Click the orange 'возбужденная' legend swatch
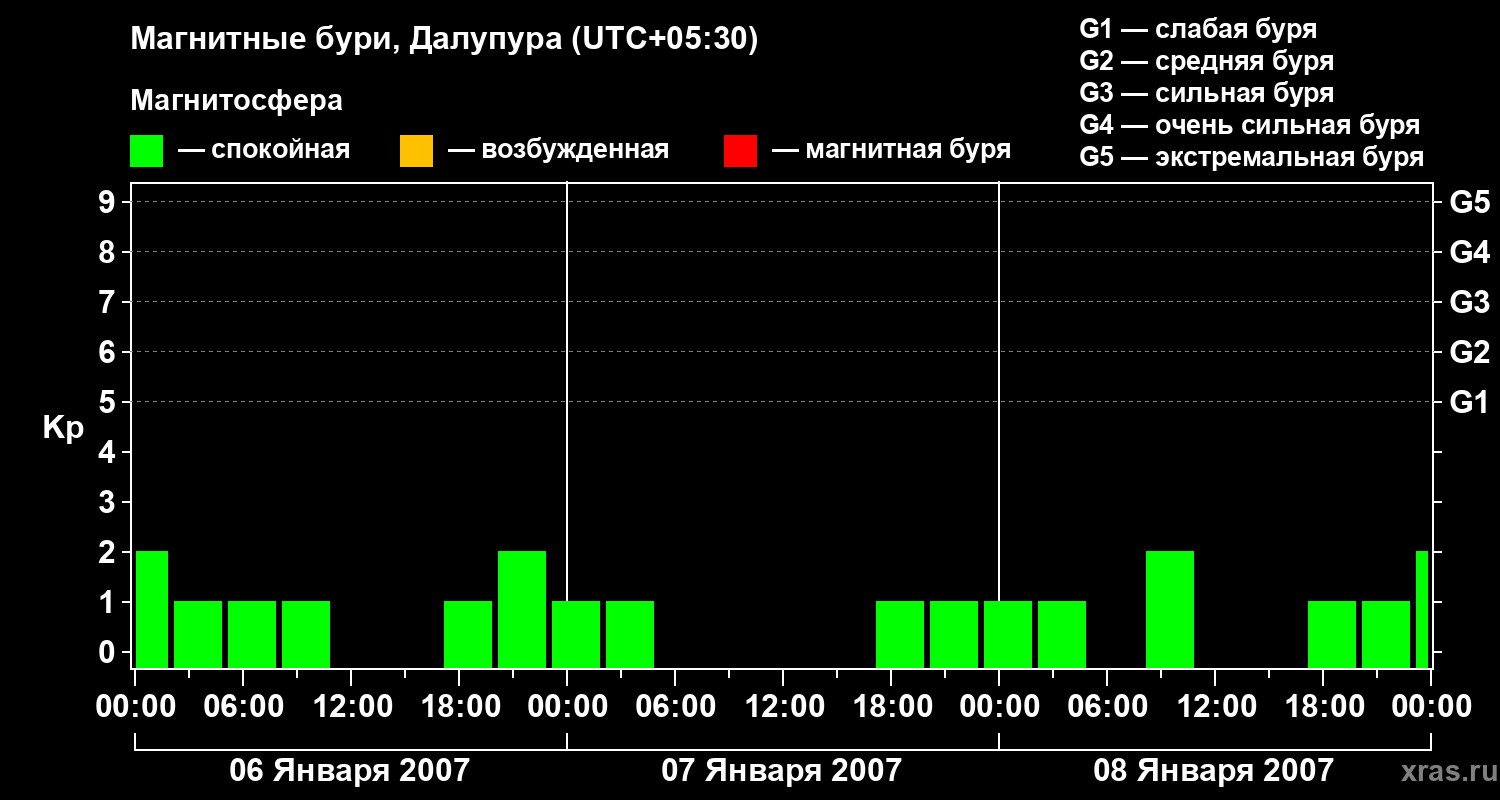This screenshot has height=800, width=1500. click(416, 151)
